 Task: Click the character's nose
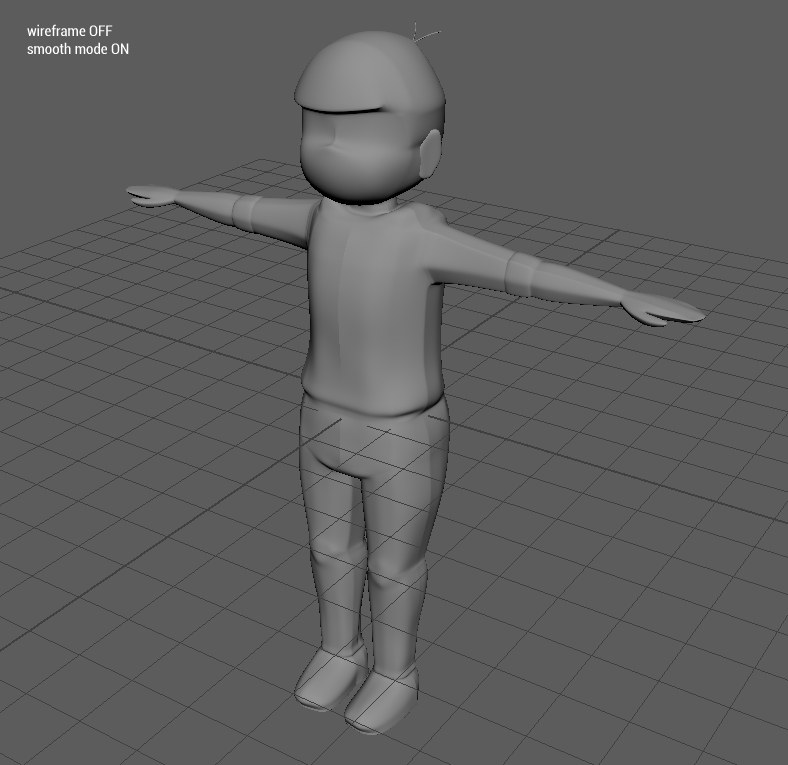(x=327, y=148)
